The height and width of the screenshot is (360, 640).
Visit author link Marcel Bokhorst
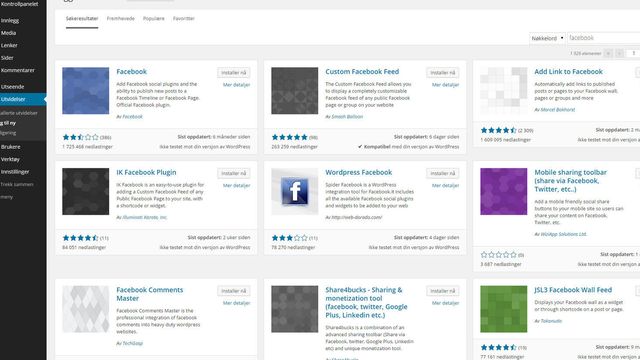click(558, 110)
